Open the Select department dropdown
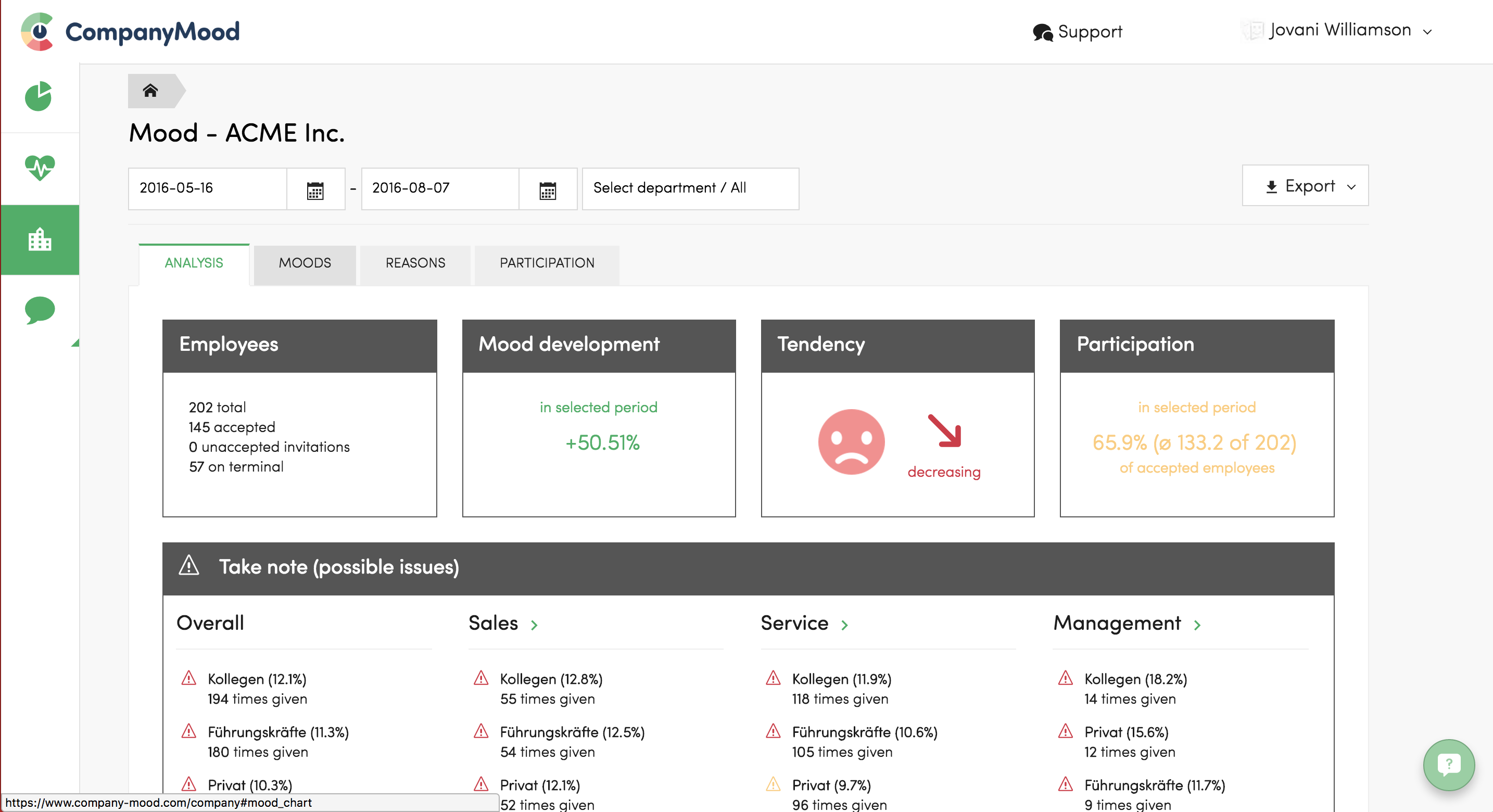Image resolution: width=1493 pixels, height=812 pixels. 690,188
